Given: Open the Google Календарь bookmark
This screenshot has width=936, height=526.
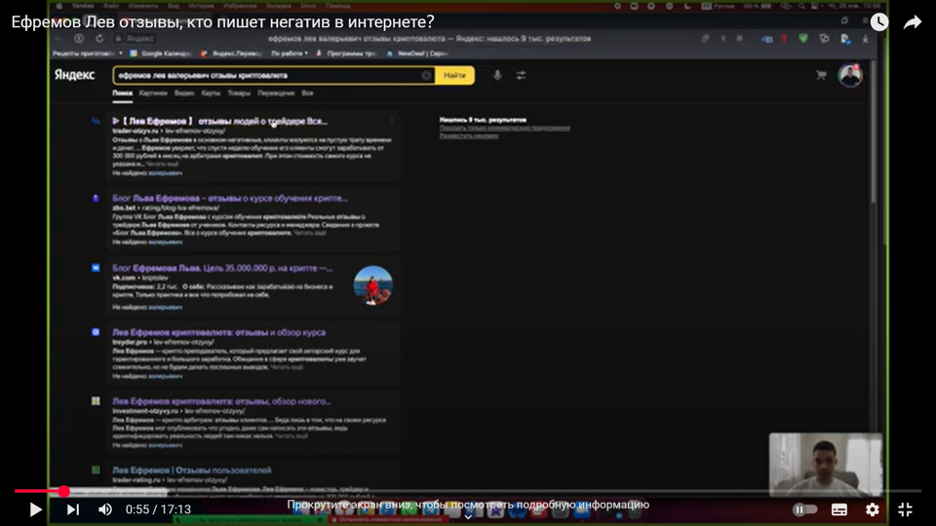Looking at the screenshot, I should pyautogui.click(x=161, y=53).
